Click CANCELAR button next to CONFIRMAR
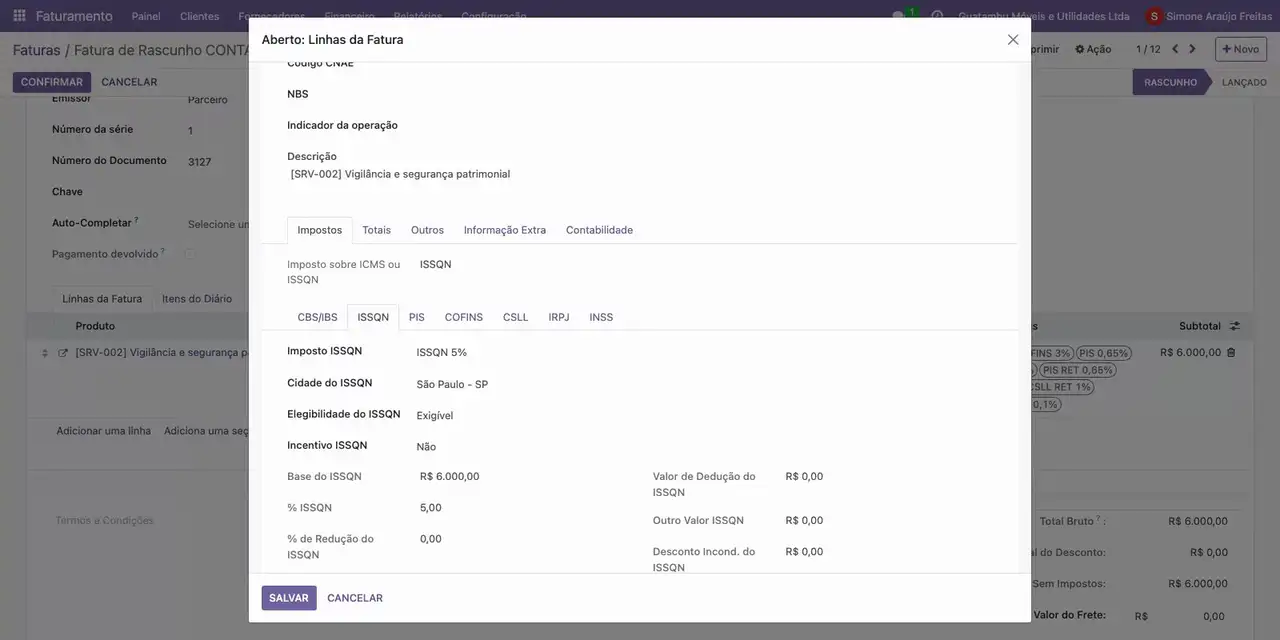The image size is (1280, 640). coord(129,82)
